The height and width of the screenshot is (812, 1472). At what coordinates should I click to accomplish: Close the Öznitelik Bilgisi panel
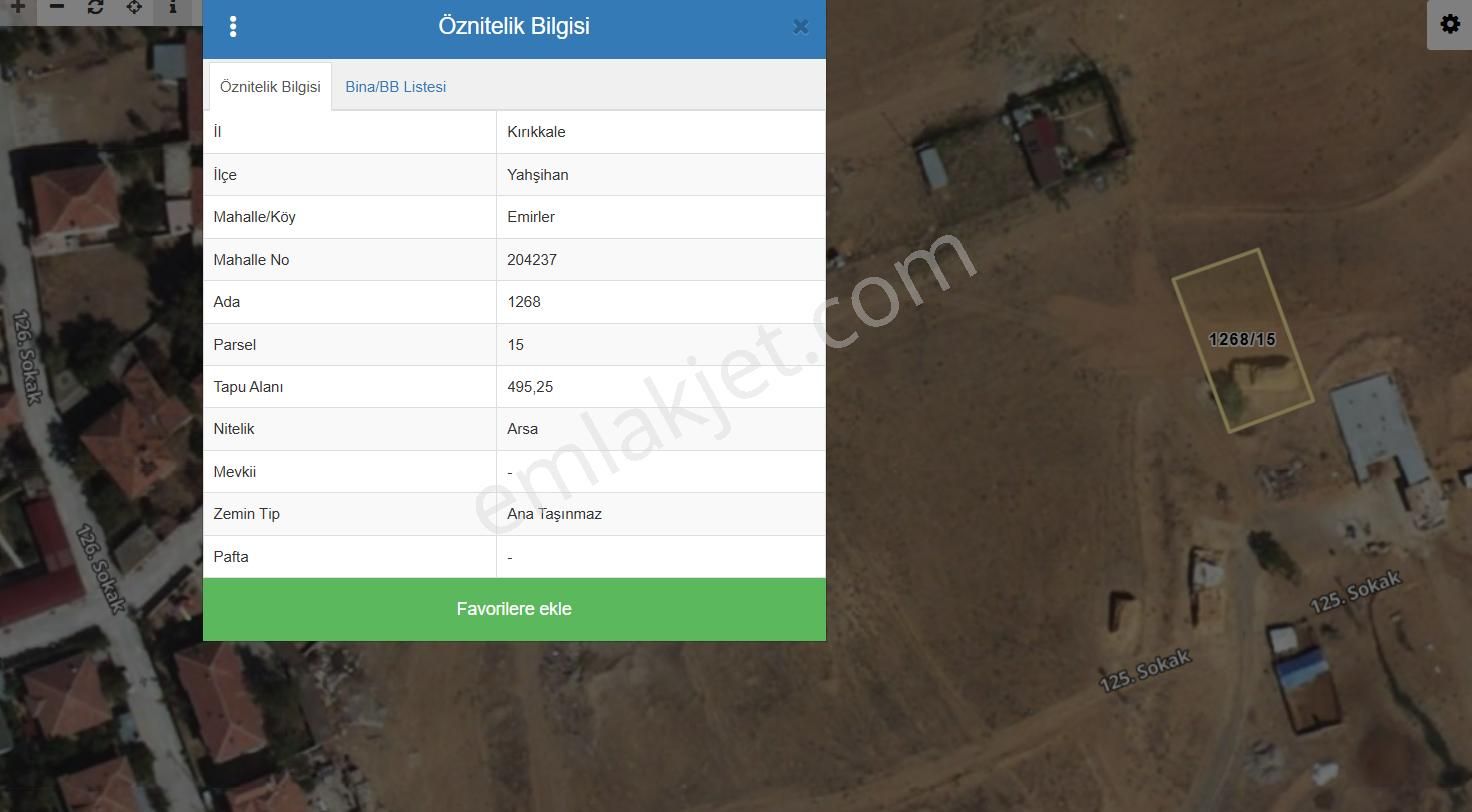tap(800, 27)
